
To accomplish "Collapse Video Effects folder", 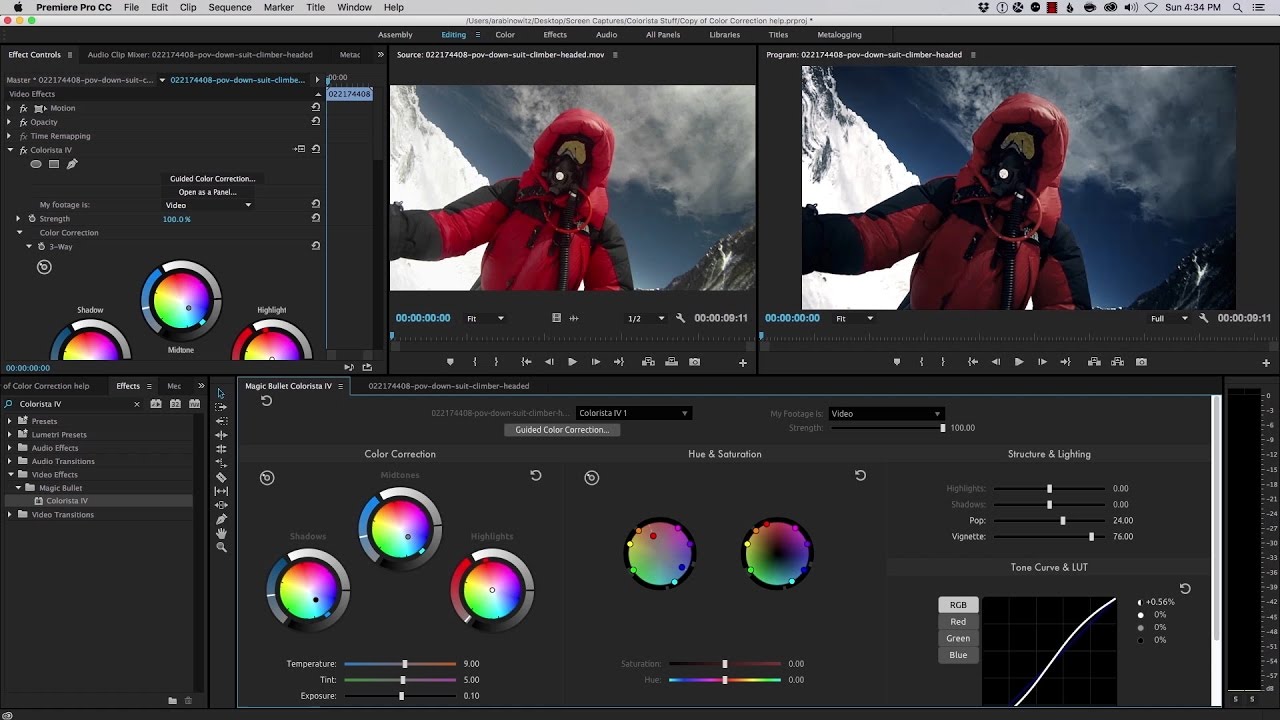I will coord(10,475).
